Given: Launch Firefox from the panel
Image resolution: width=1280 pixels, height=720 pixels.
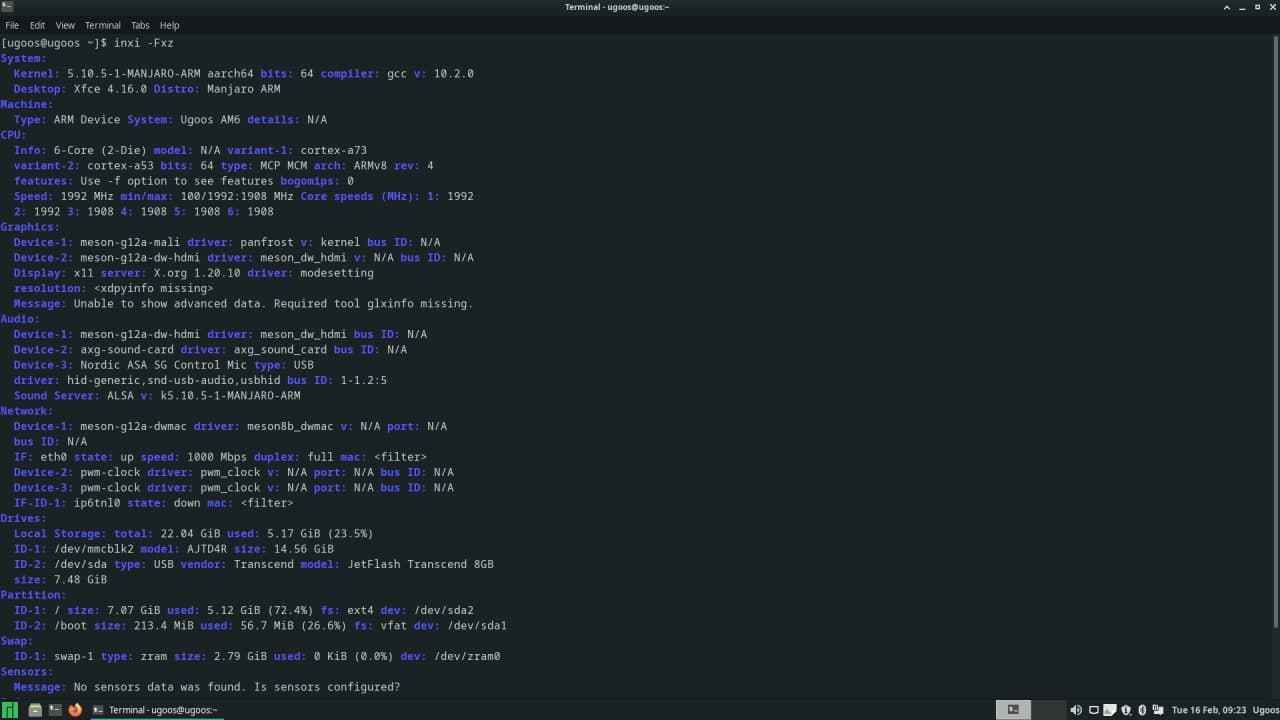Looking at the screenshot, I should click(75, 710).
